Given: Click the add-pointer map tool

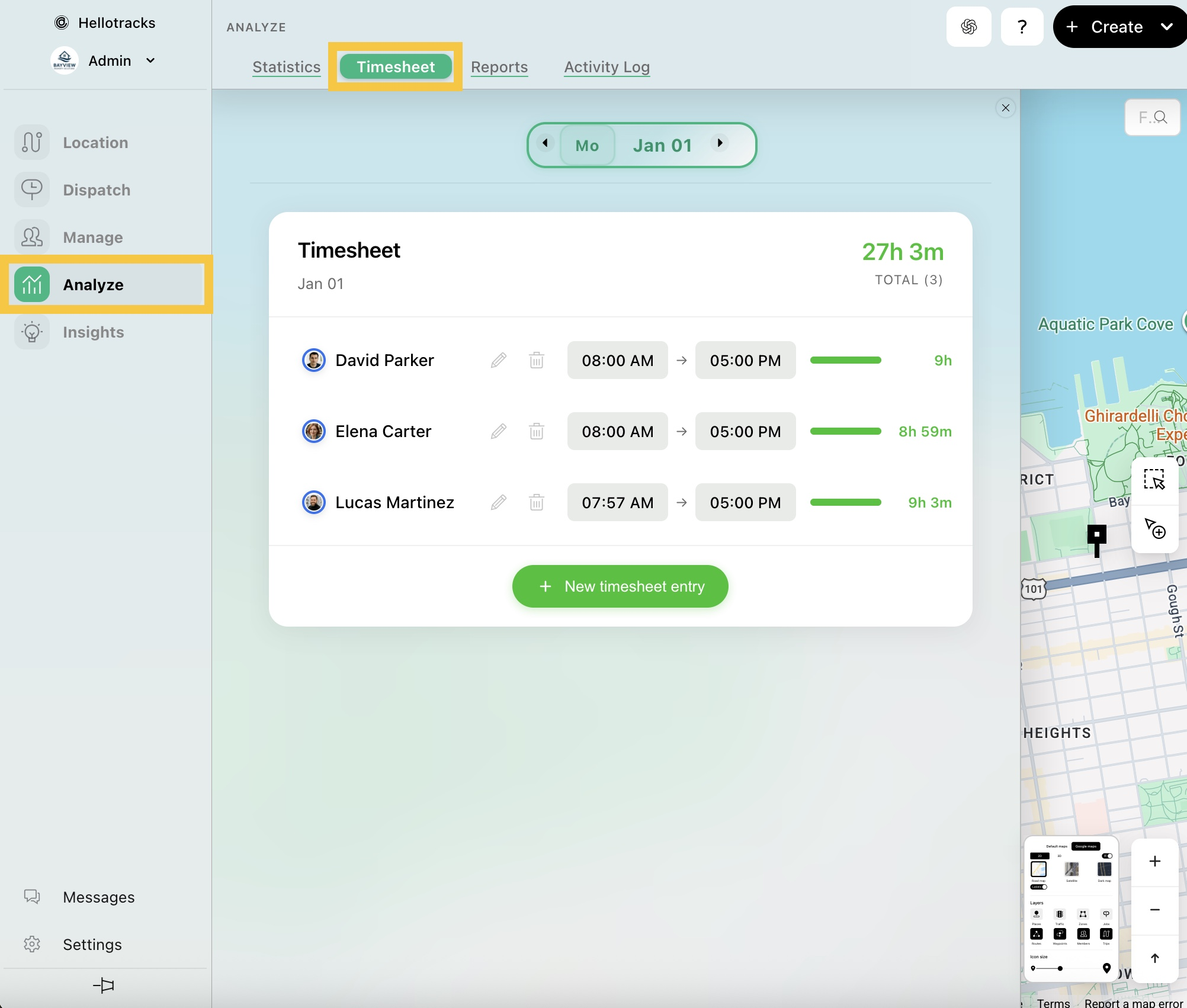Looking at the screenshot, I should pos(1154,528).
